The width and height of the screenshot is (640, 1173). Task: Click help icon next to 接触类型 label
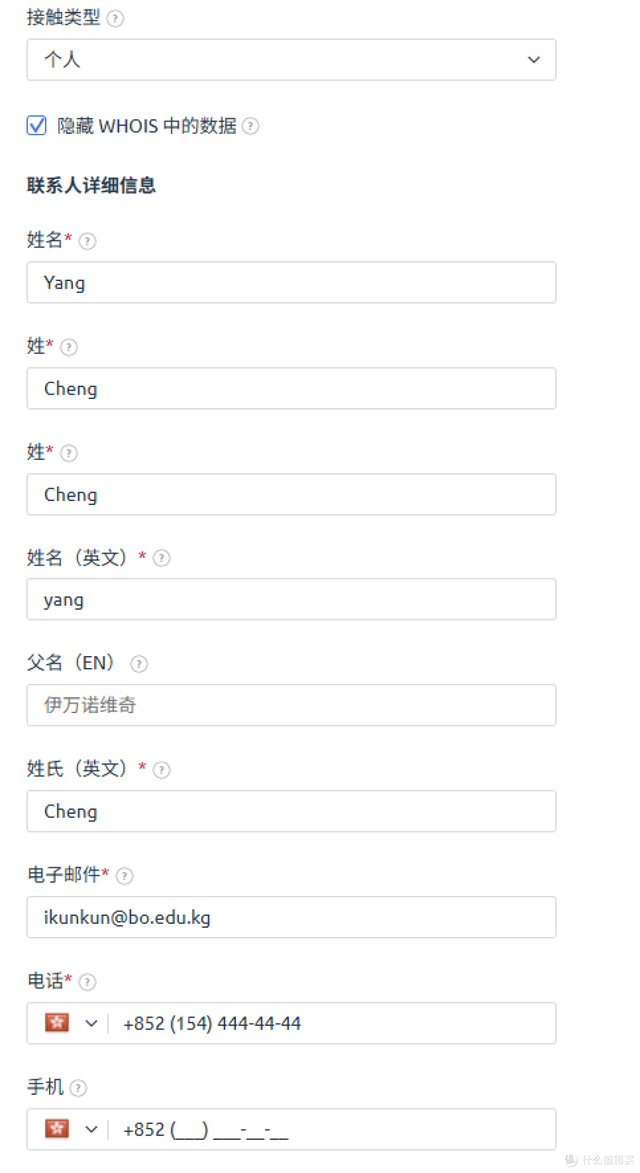click(115, 19)
